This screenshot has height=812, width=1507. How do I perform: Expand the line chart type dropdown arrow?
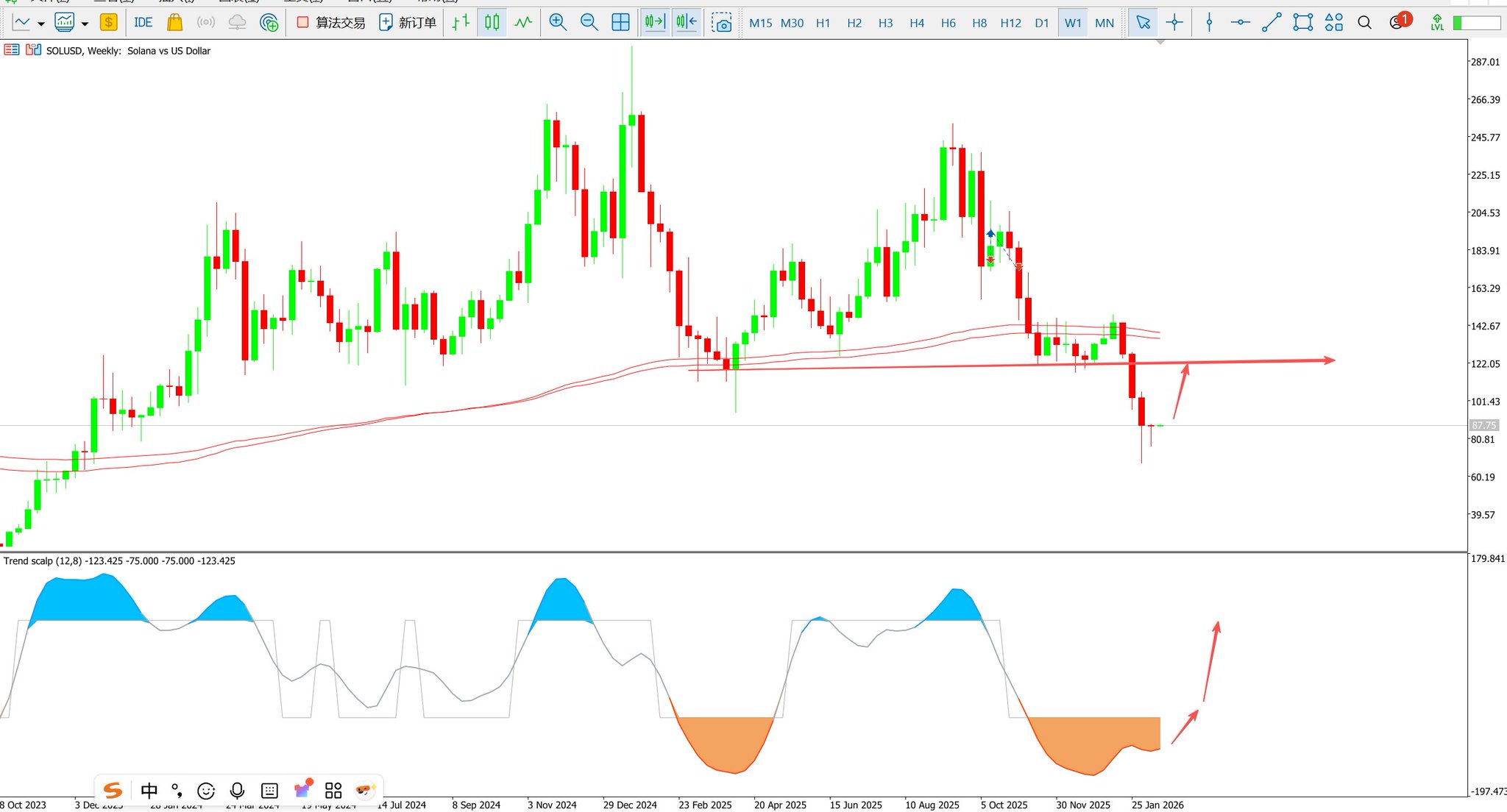(x=41, y=24)
